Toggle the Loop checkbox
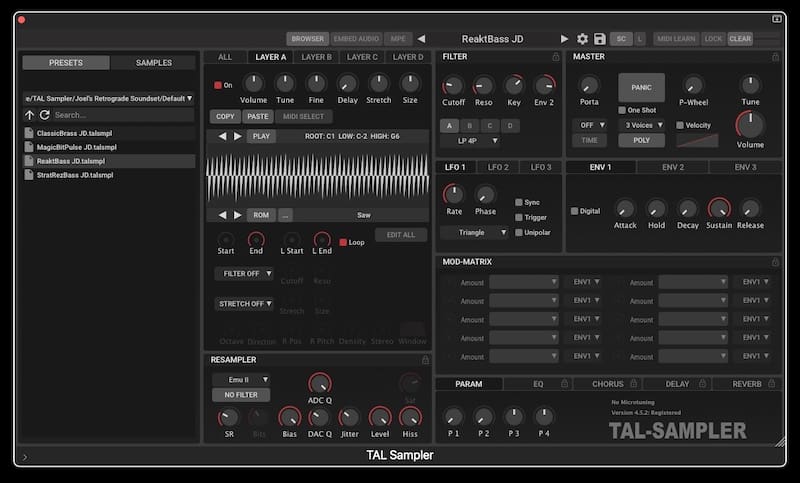Viewport: 800px width, 483px height. point(343,242)
